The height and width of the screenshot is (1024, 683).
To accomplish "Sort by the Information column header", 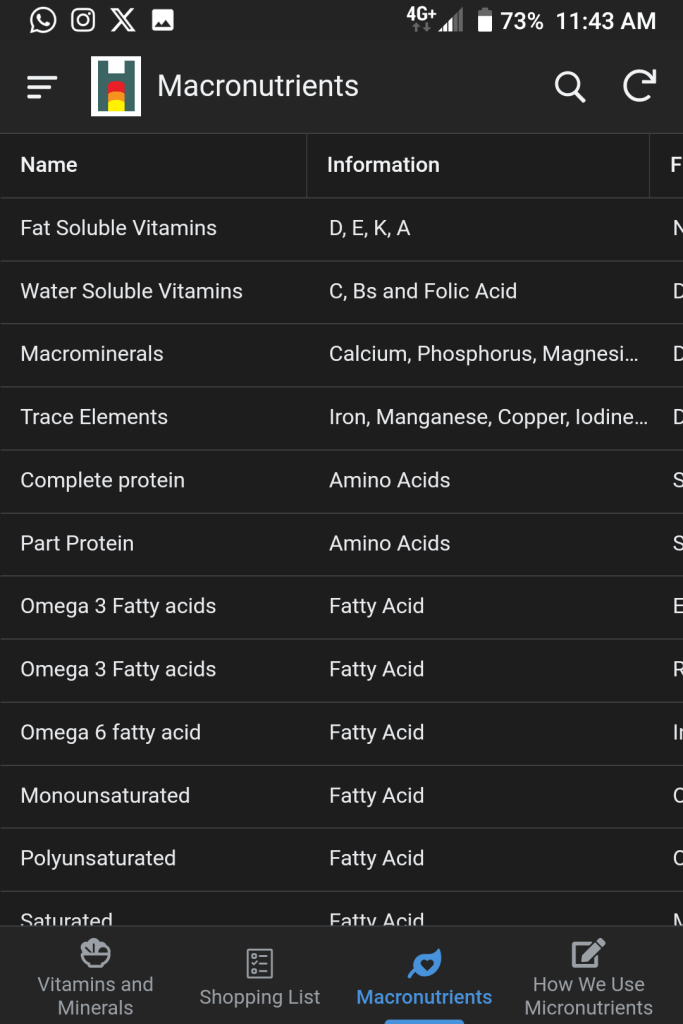I will [x=383, y=165].
